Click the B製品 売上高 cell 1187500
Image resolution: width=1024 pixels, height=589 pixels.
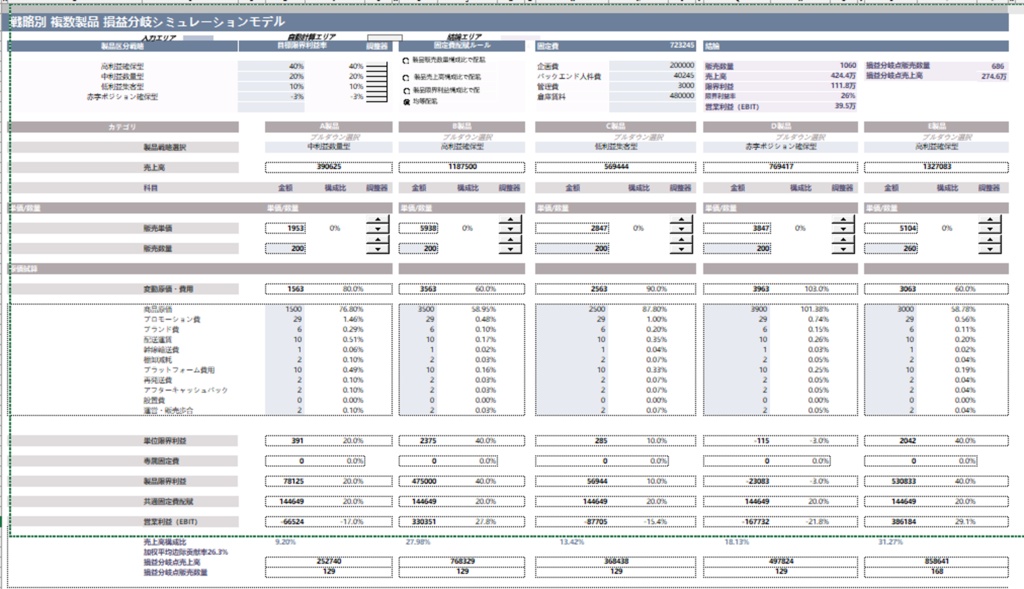tap(462, 167)
